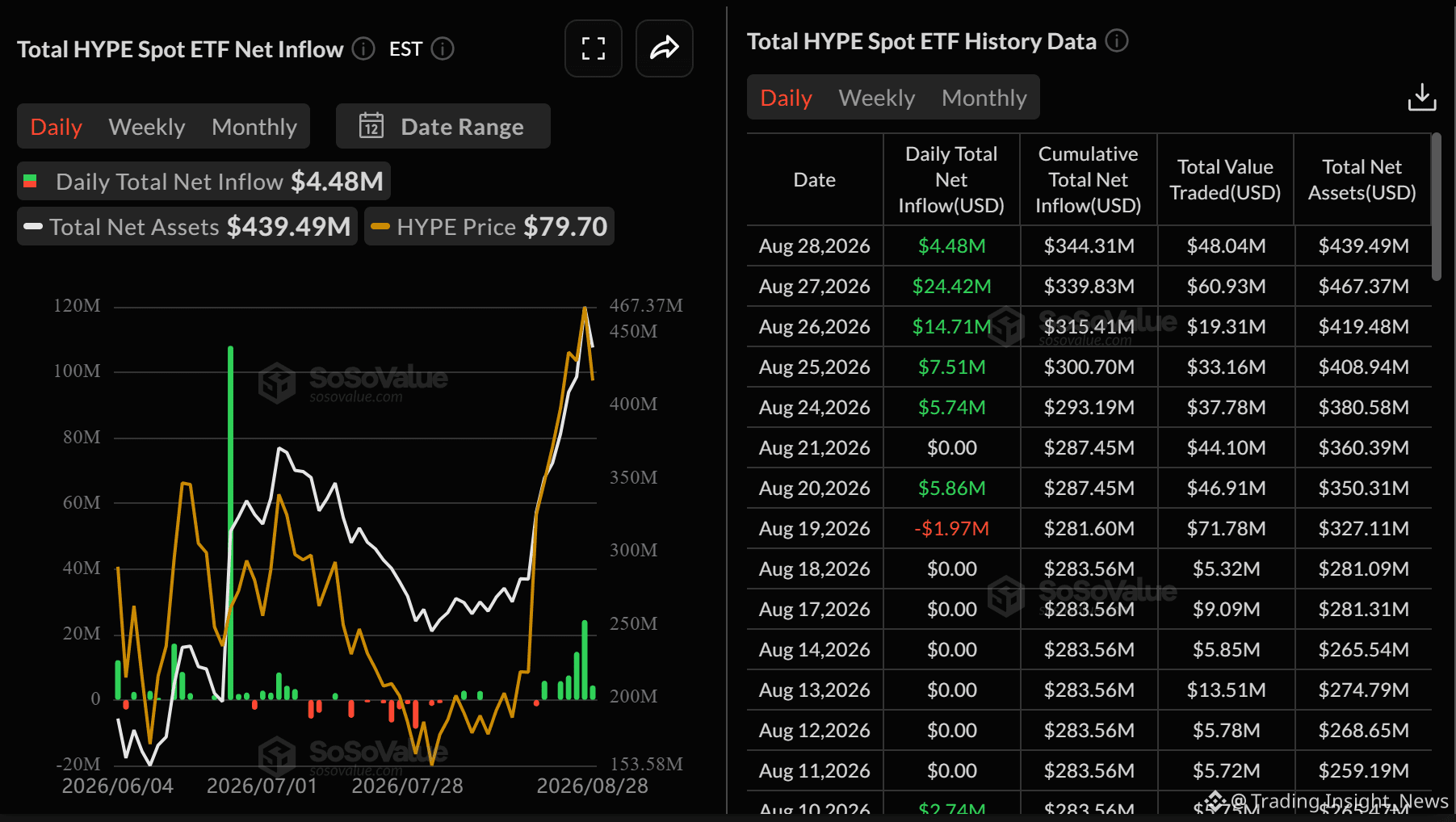This screenshot has width=1456, height=822.
Task: Switch History Data to Weekly
Action: (x=877, y=98)
